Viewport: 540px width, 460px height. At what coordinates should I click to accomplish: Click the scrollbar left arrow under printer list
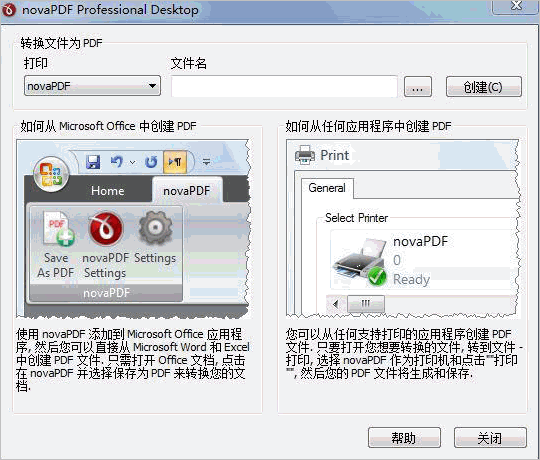click(336, 304)
